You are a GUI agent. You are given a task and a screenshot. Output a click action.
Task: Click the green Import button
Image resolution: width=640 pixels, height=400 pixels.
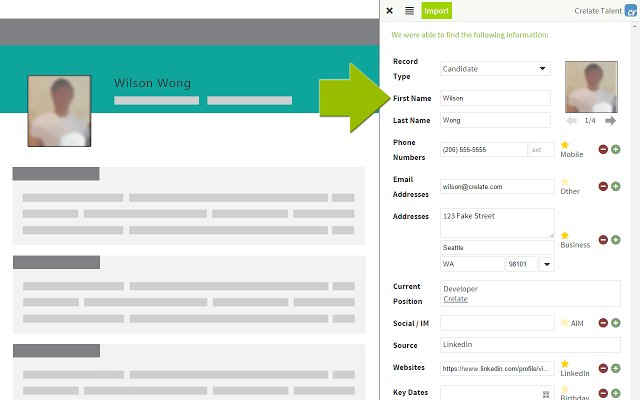[x=436, y=11]
